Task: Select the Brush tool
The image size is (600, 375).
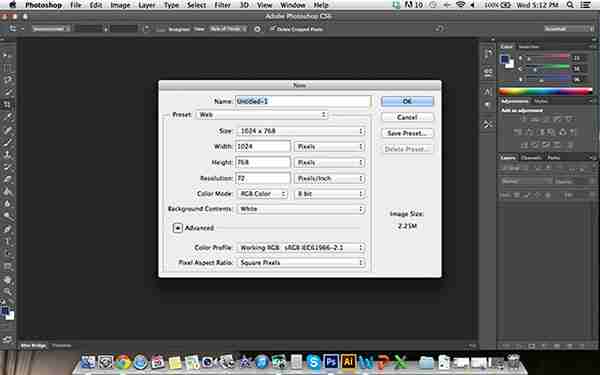Action: [x=7, y=142]
